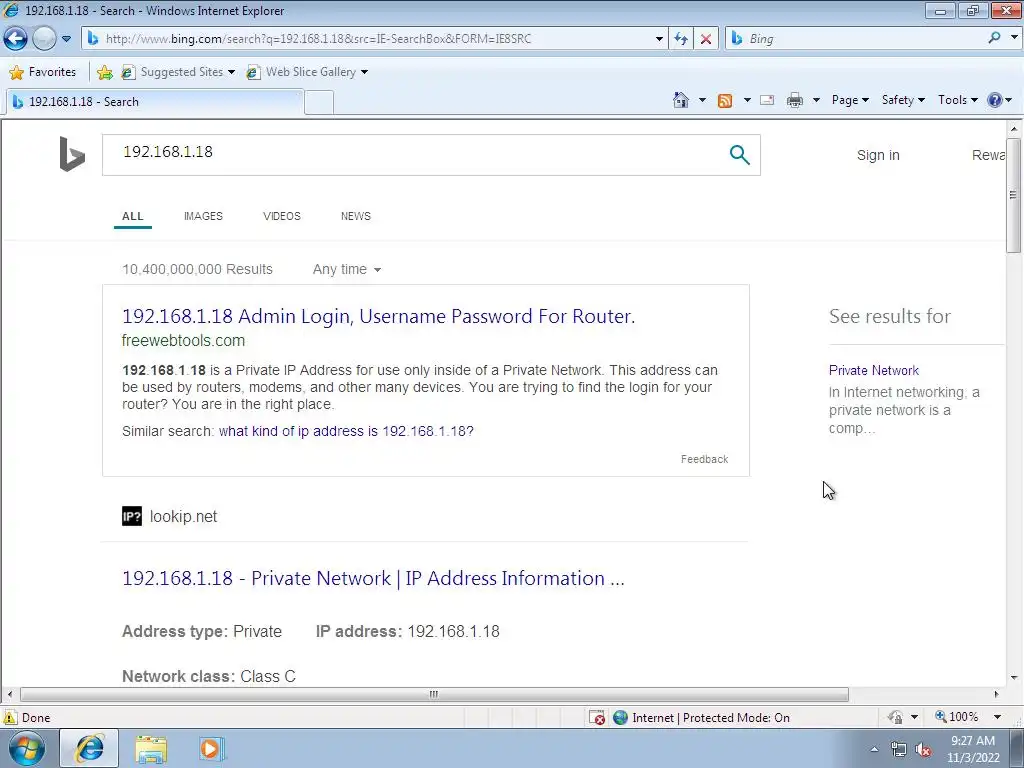The height and width of the screenshot is (768, 1024).
Task: Open the Safety menu
Action: (903, 100)
